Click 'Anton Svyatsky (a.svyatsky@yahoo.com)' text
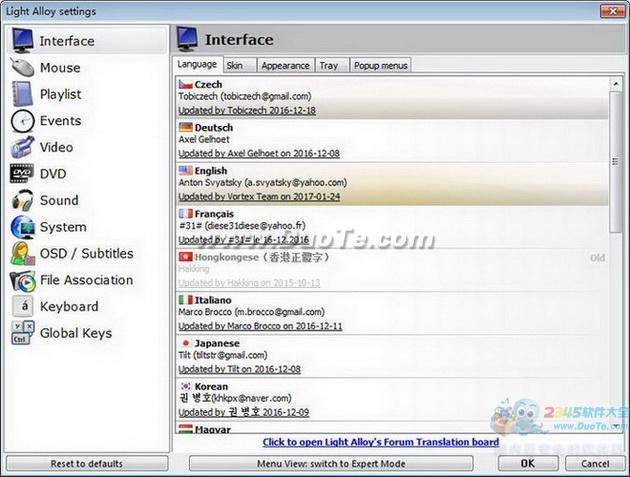Image resolution: width=630 pixels, height=477 pixels. point(263,182)
